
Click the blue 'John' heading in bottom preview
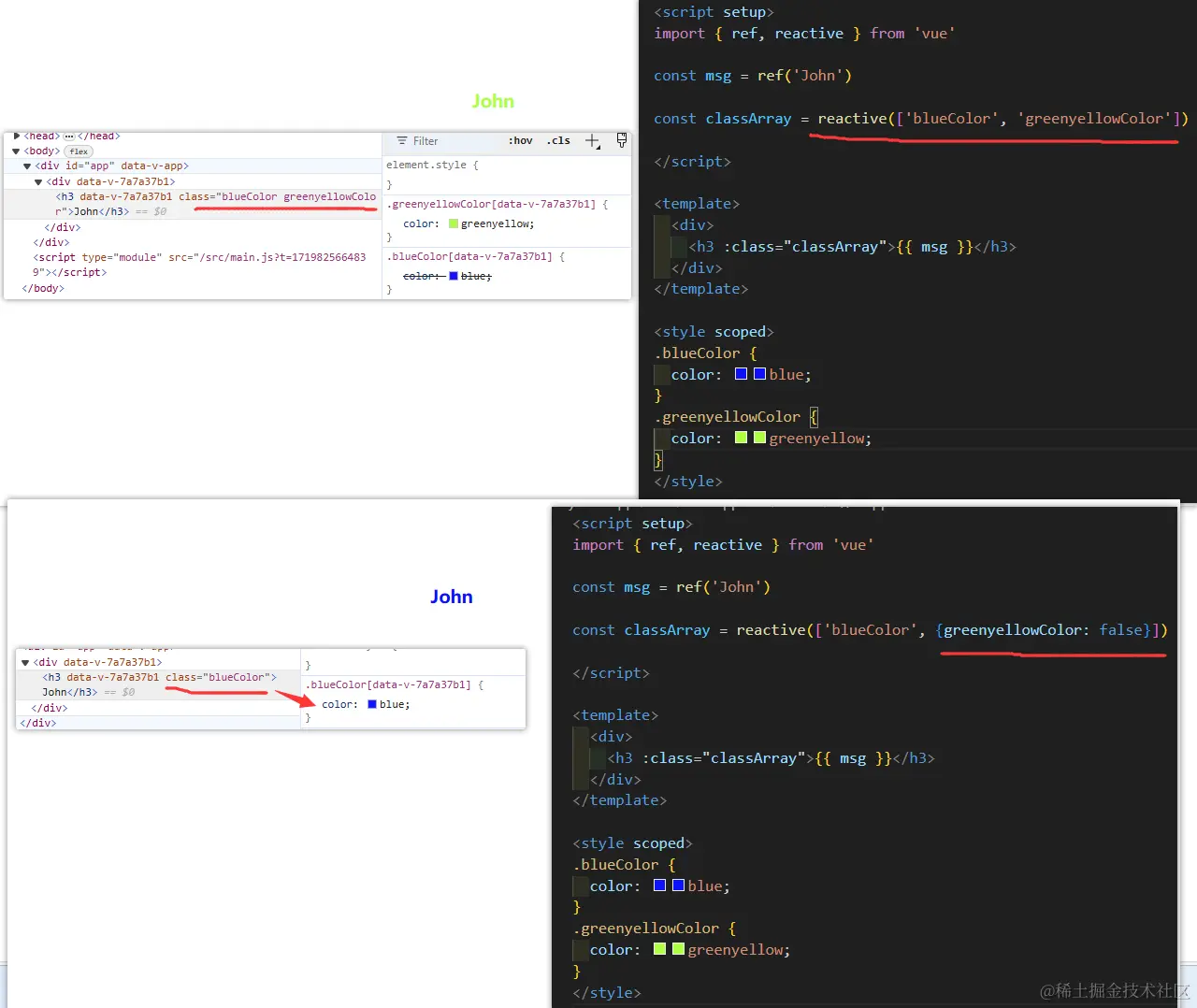[452, 597]
